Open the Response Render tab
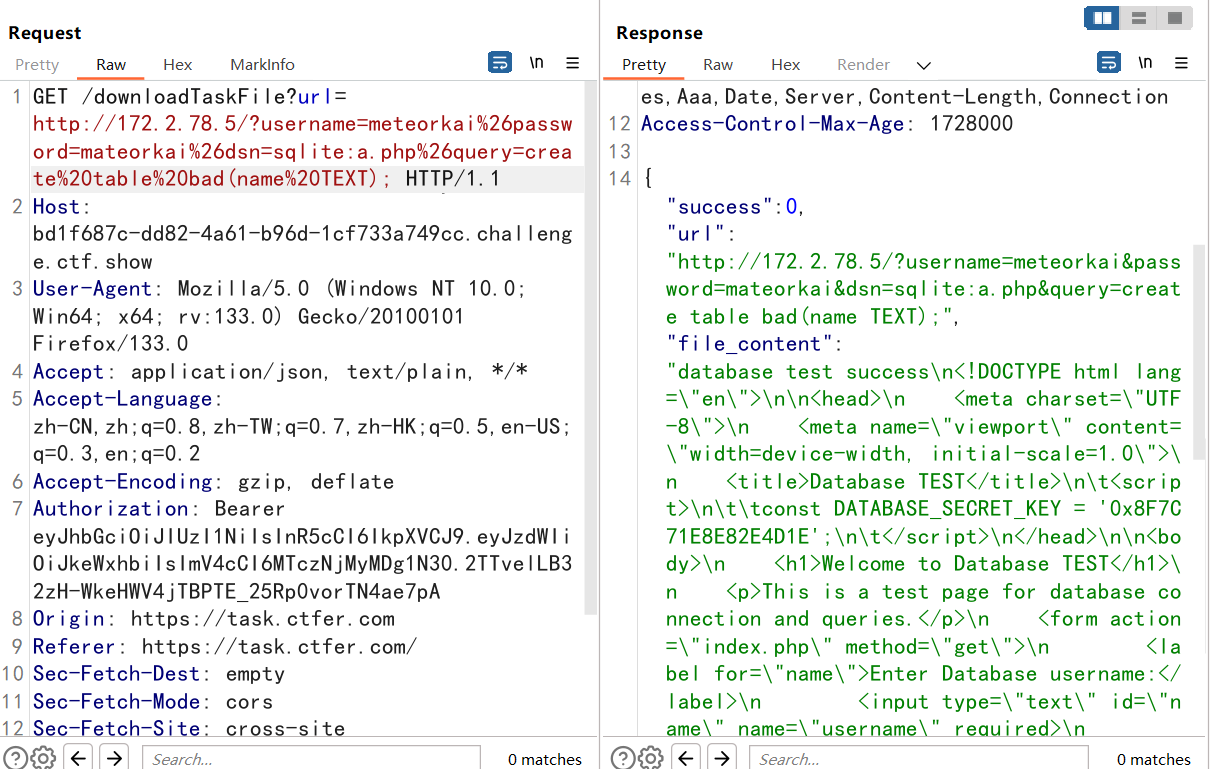This screenshot has height=769, width=1210. (x=863, y=64)
